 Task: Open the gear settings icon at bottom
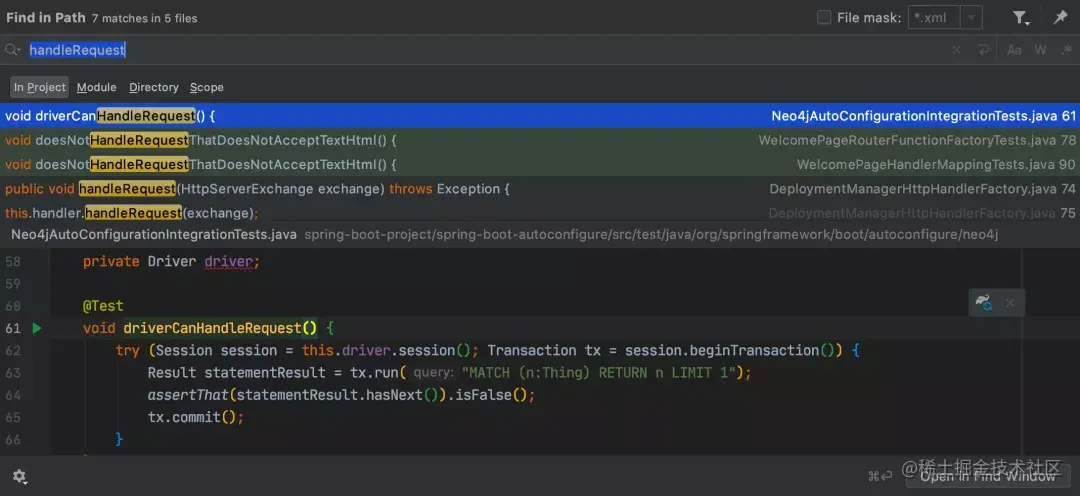click(x=19, y=476)
